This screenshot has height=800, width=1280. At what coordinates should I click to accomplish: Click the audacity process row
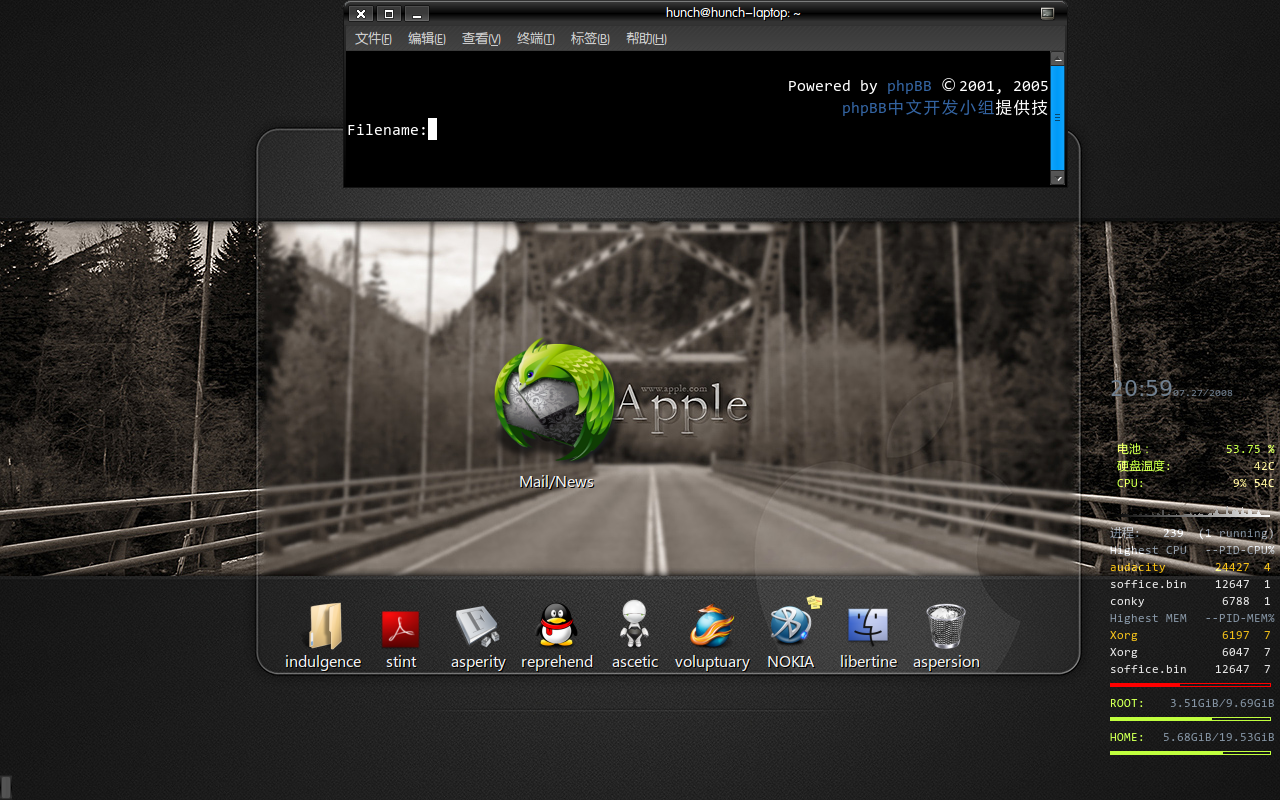point(1190,567)
